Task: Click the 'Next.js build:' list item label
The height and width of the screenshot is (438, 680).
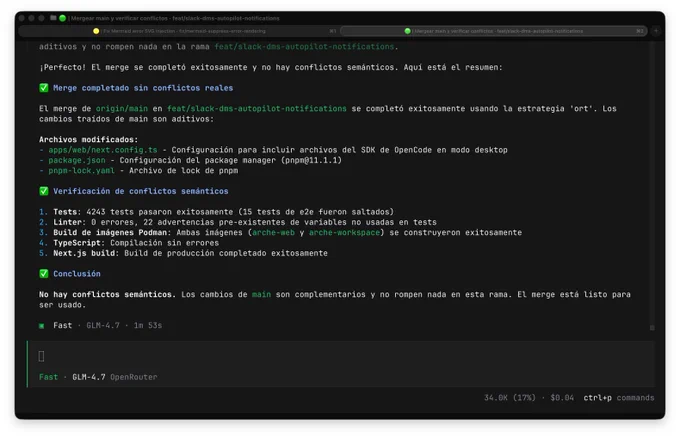Action: 86,253
